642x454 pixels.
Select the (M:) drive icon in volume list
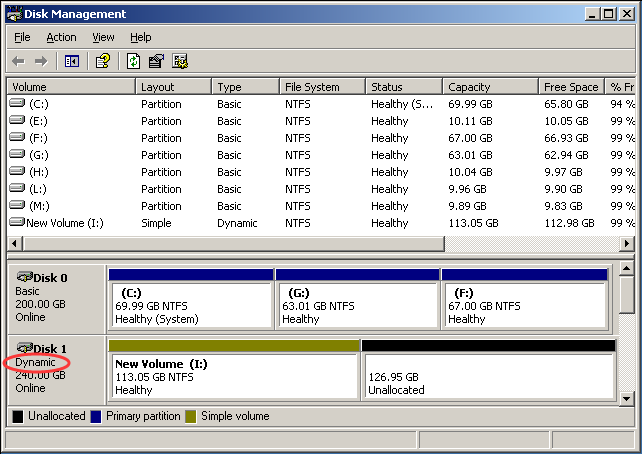(17, 205)
